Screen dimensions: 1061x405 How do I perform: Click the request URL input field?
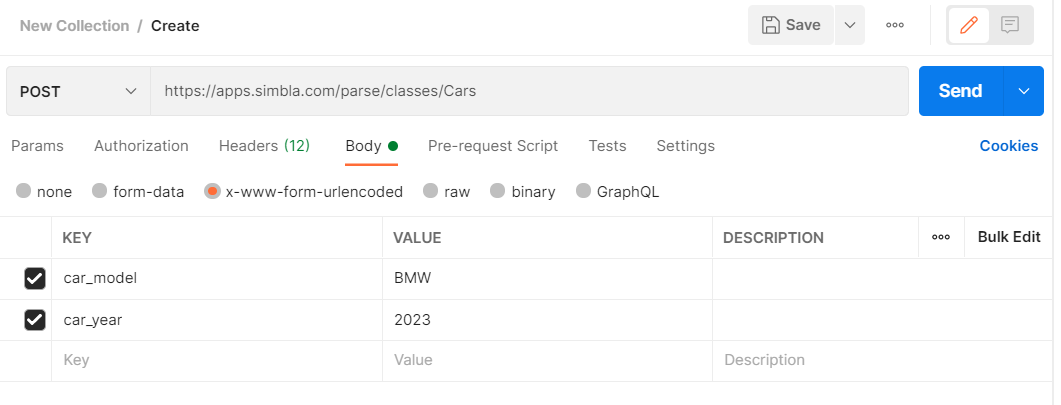528,91
